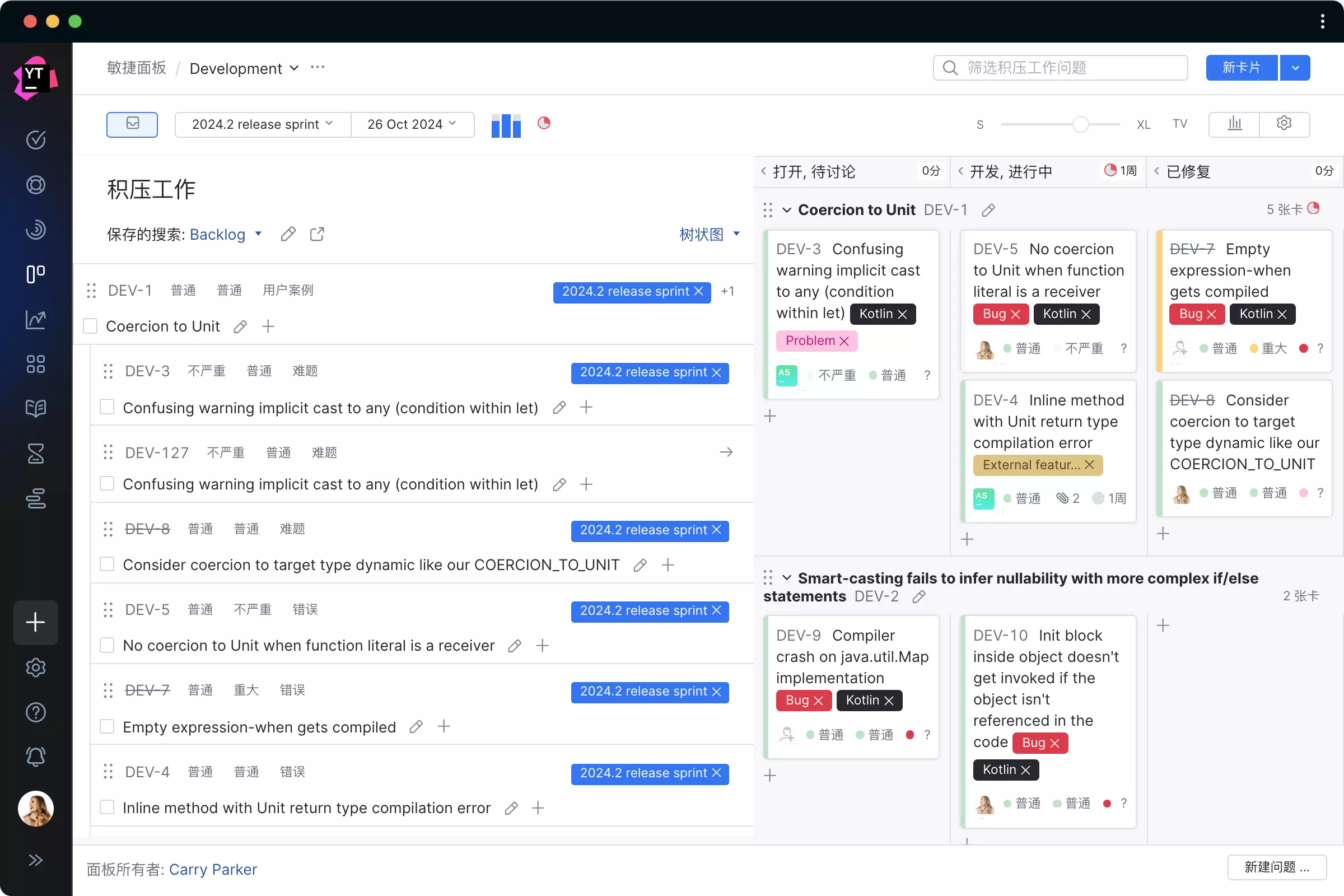Viewport: 1344px width, 896px height.
Task: Toggle checkbox for Inline method with Unit error
Action: (108, 807)
